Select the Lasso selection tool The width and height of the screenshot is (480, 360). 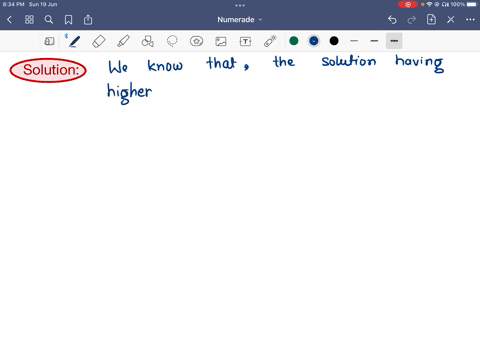(172, 41)
